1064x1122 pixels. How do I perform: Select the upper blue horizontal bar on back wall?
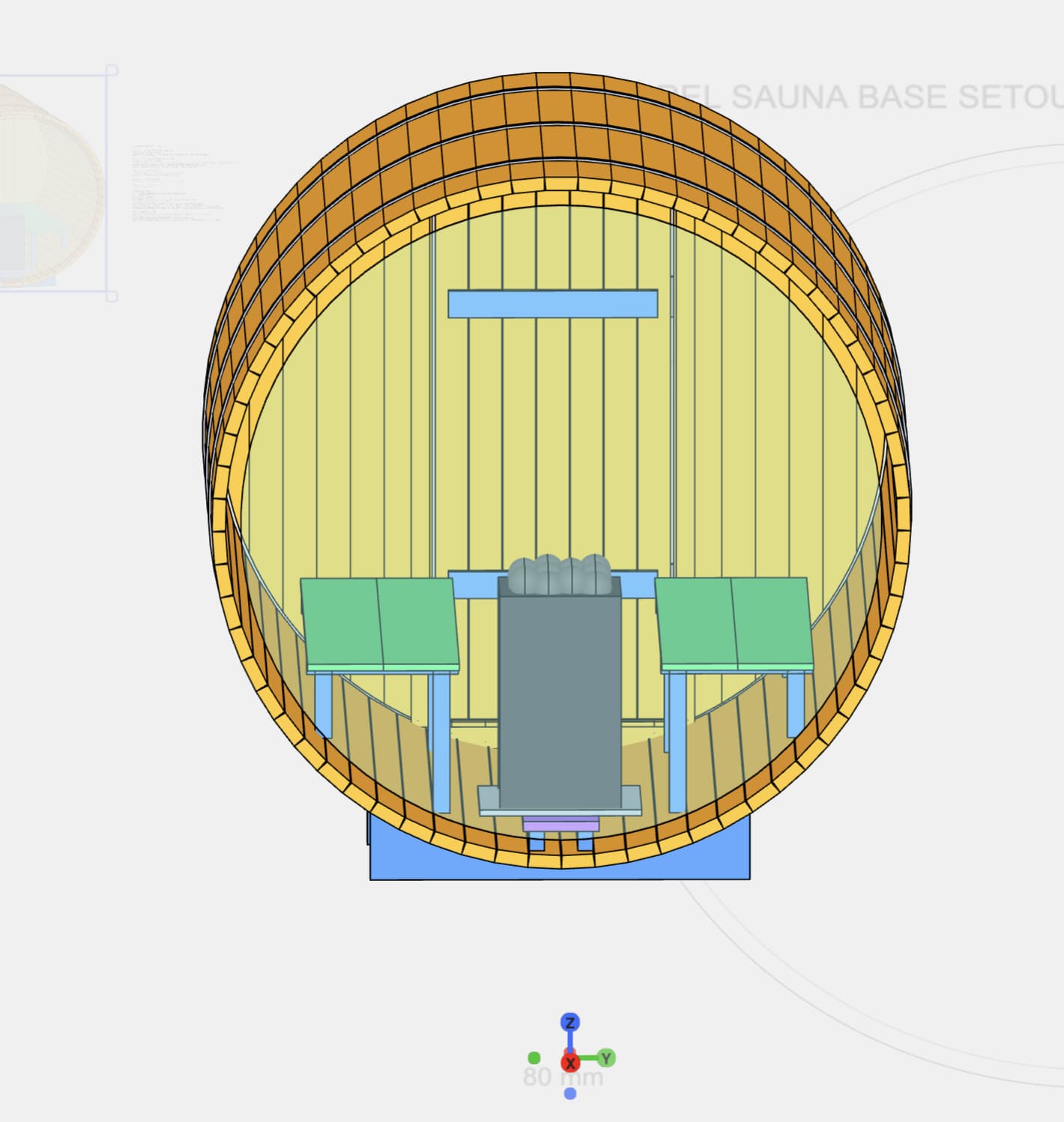(553, 303)
